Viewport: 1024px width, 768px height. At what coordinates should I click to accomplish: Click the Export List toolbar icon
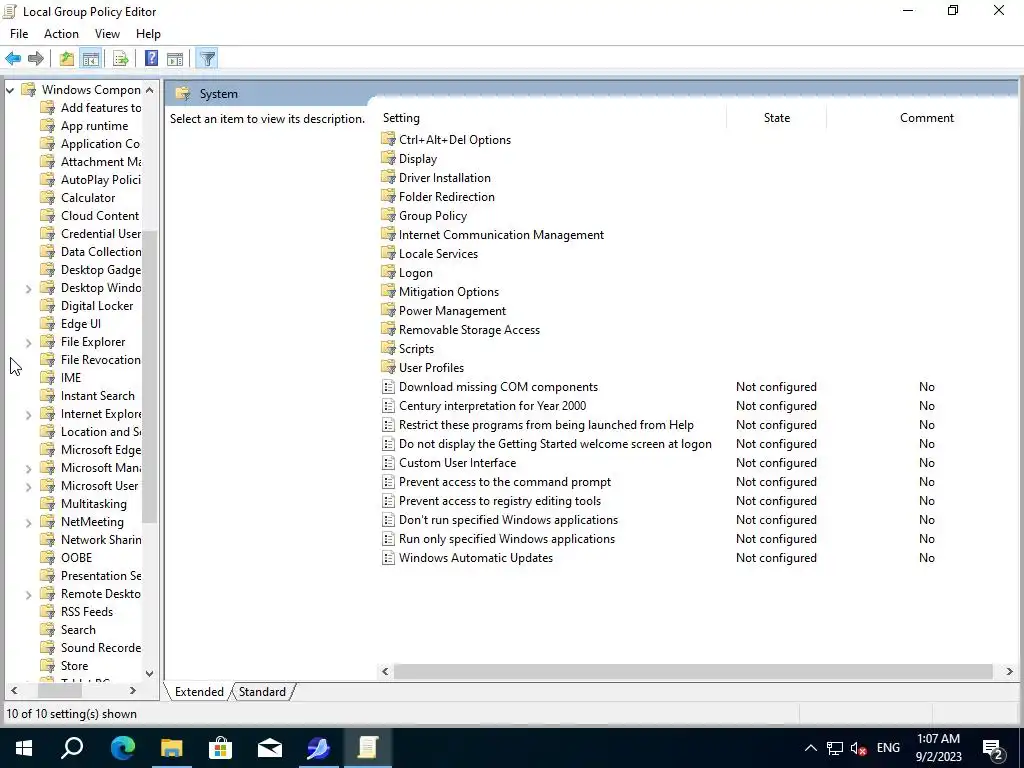click(x=121, y=59)
